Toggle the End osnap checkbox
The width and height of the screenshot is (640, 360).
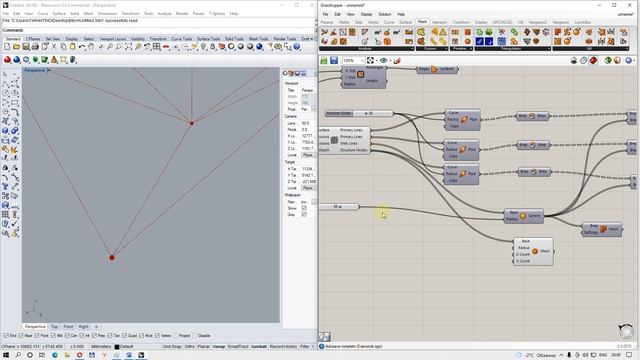tap(6, 336)
